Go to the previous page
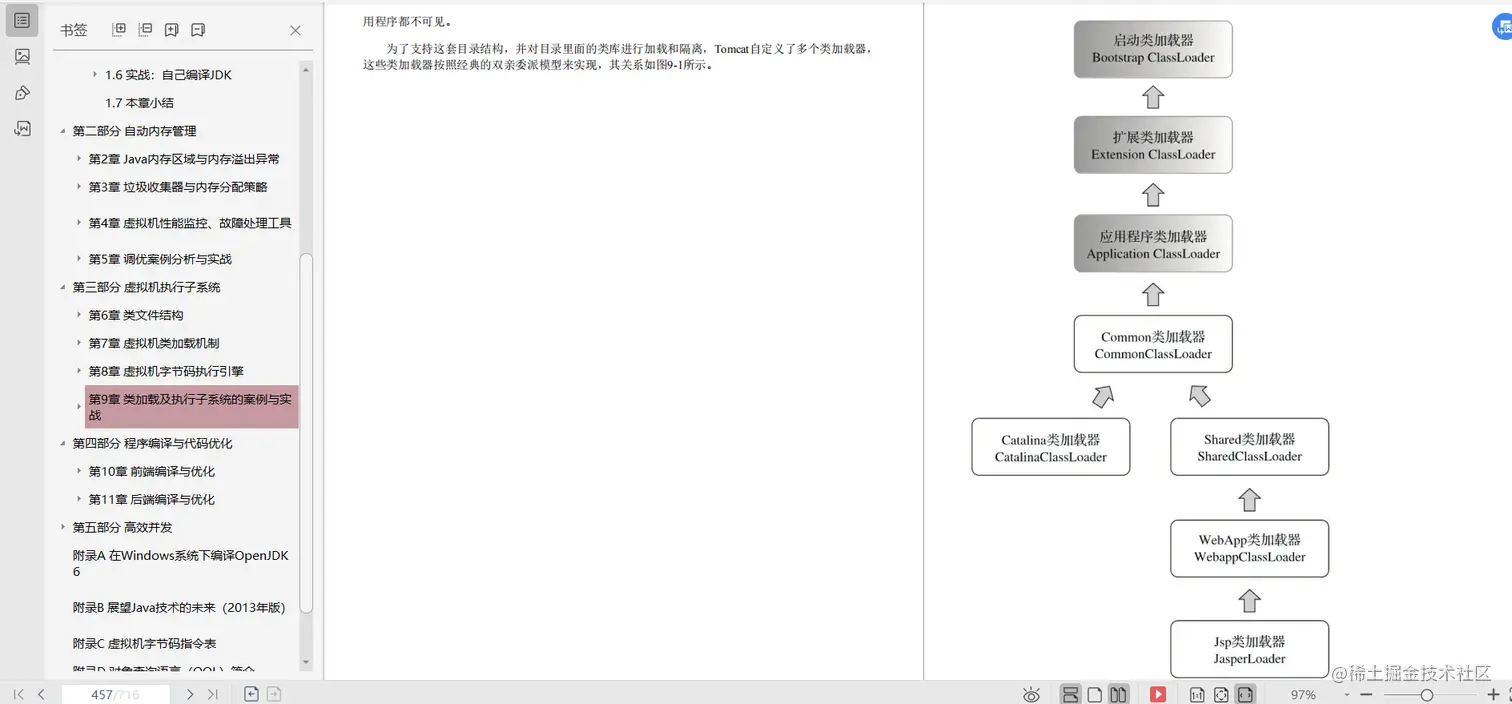The height and width of the screenshot is (704, 1512). coord(41,694)
